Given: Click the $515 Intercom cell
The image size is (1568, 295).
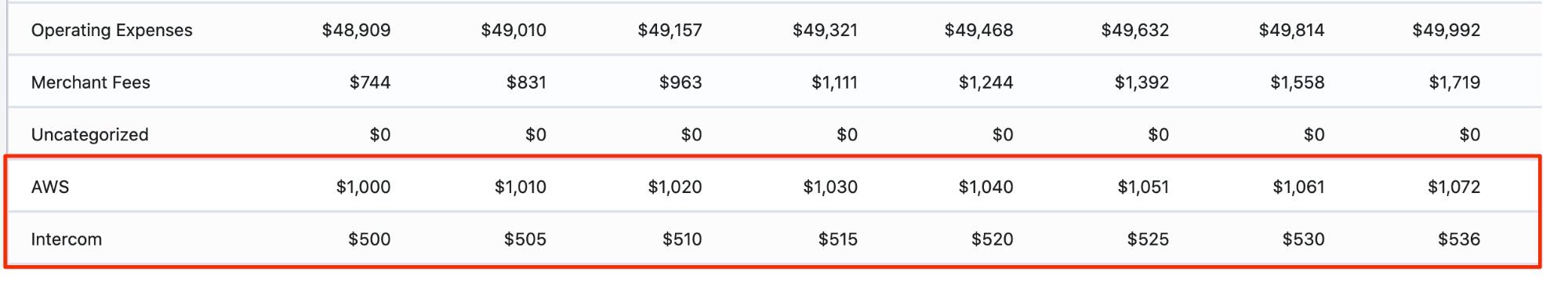Looking at the screenshot, I should click(x=838, y=239).
